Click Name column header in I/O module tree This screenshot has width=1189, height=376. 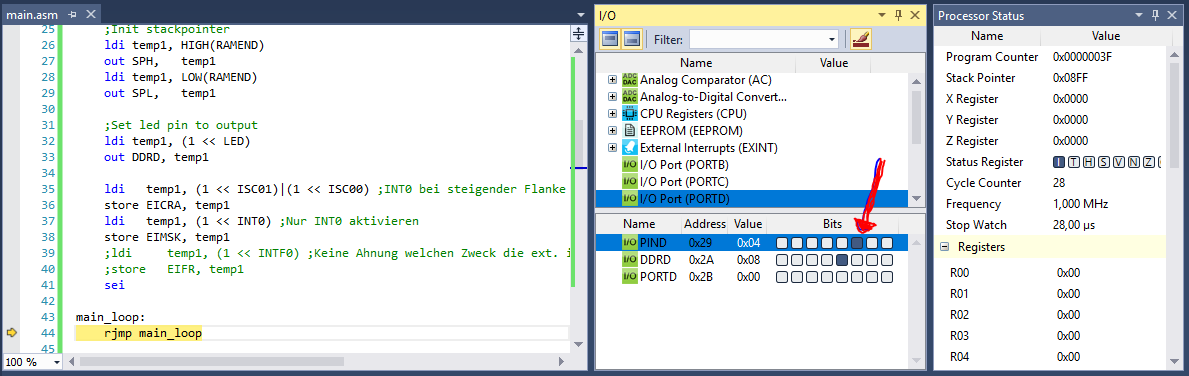[x=696, y=63]
